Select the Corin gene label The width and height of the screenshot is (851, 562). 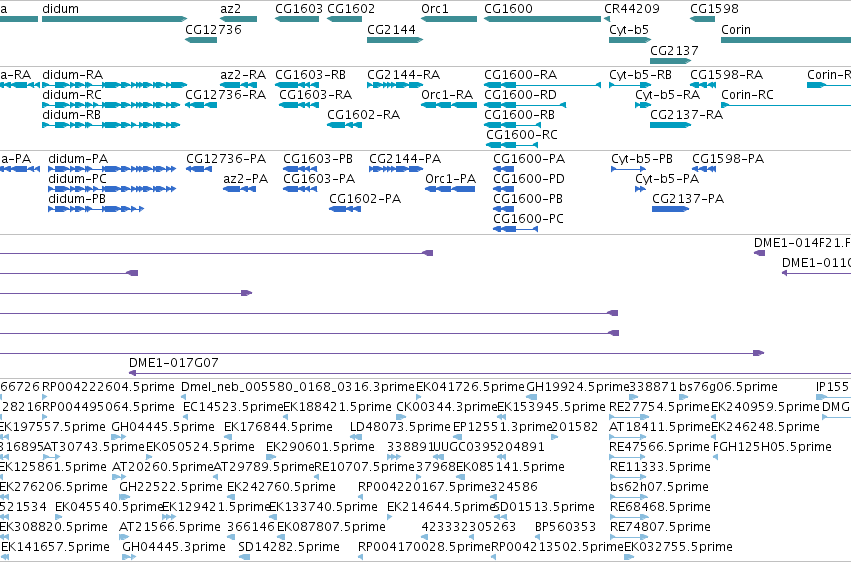pyautogui.click(x=736, y=30)
